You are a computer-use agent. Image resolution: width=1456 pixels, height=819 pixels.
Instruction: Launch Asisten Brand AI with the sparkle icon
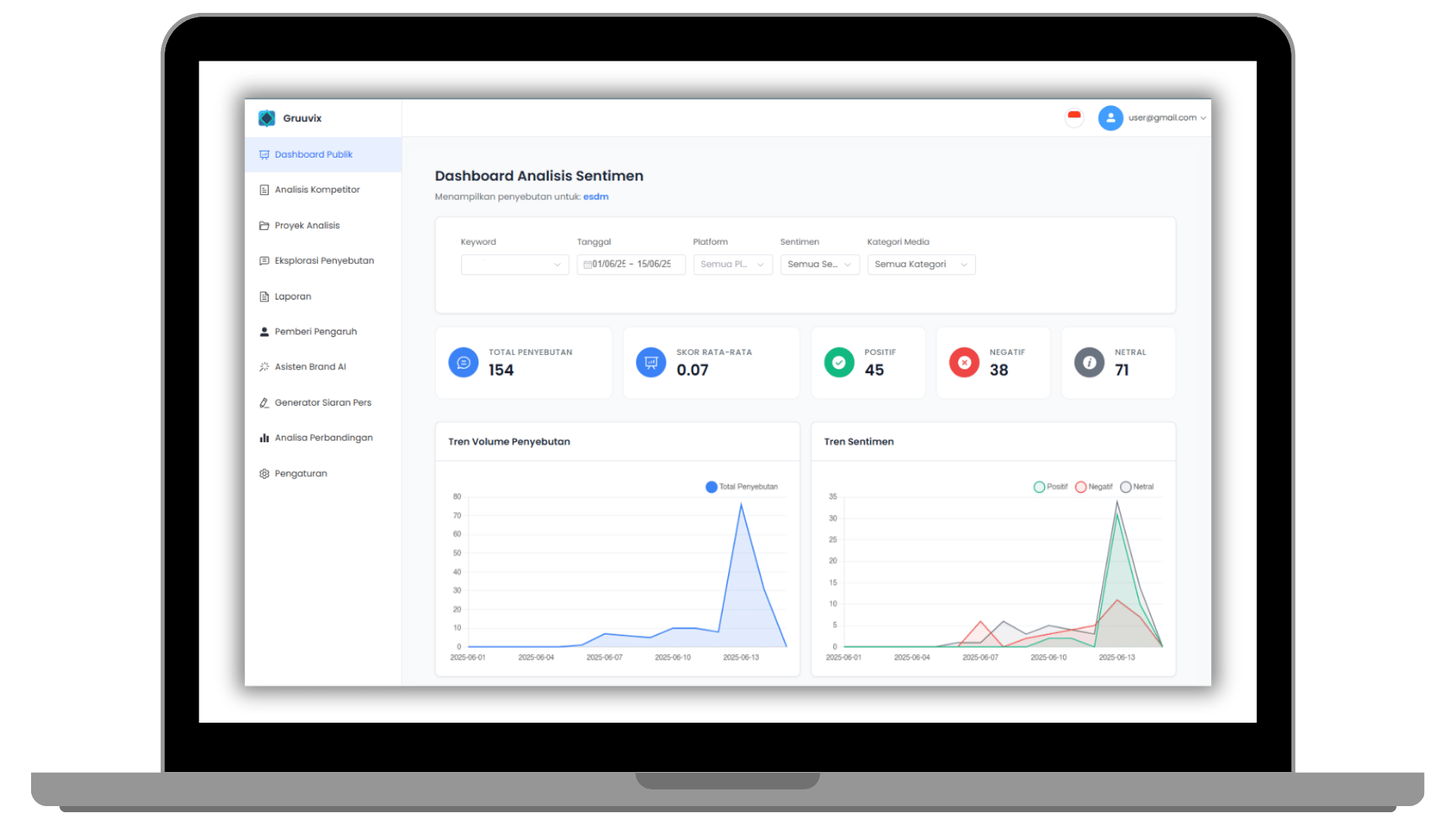point(264,366)
